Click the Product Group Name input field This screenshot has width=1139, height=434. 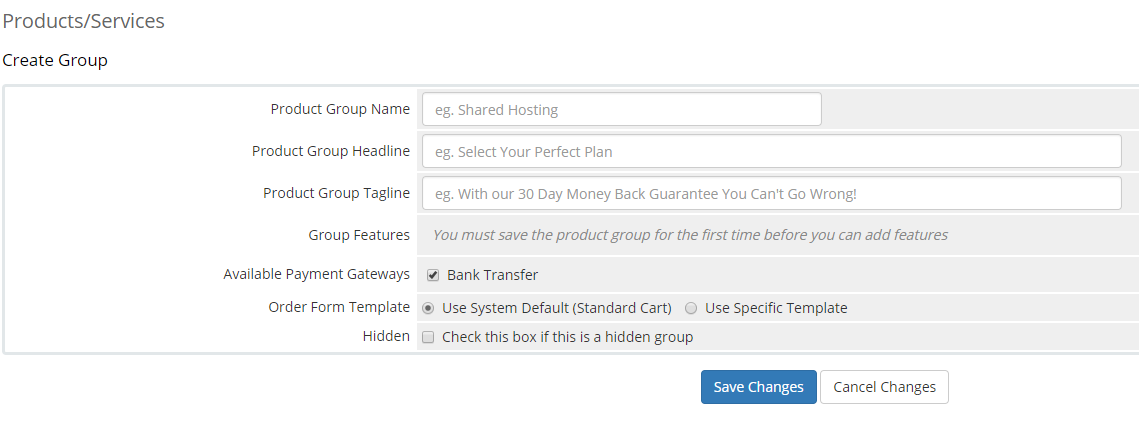(x=621, y=110)
